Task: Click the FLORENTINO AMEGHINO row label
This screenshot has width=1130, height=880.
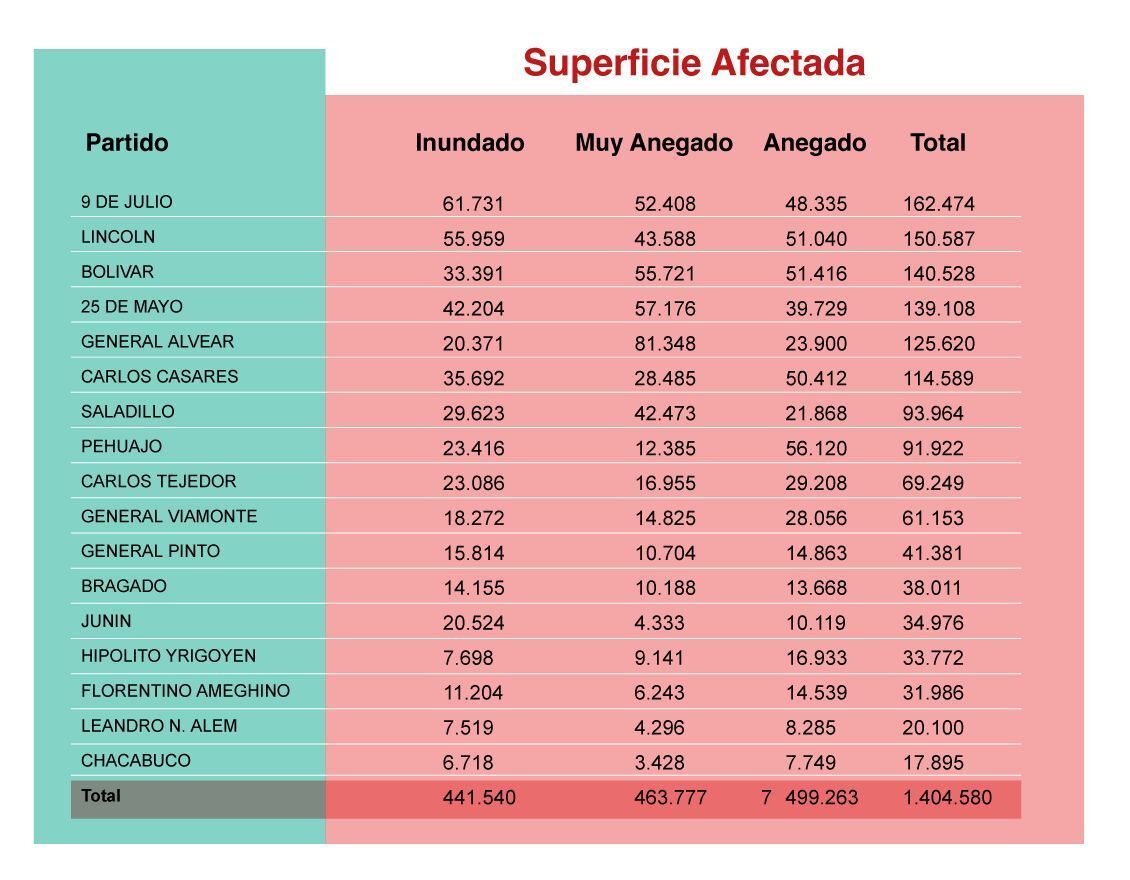Action: coord(185,691)
